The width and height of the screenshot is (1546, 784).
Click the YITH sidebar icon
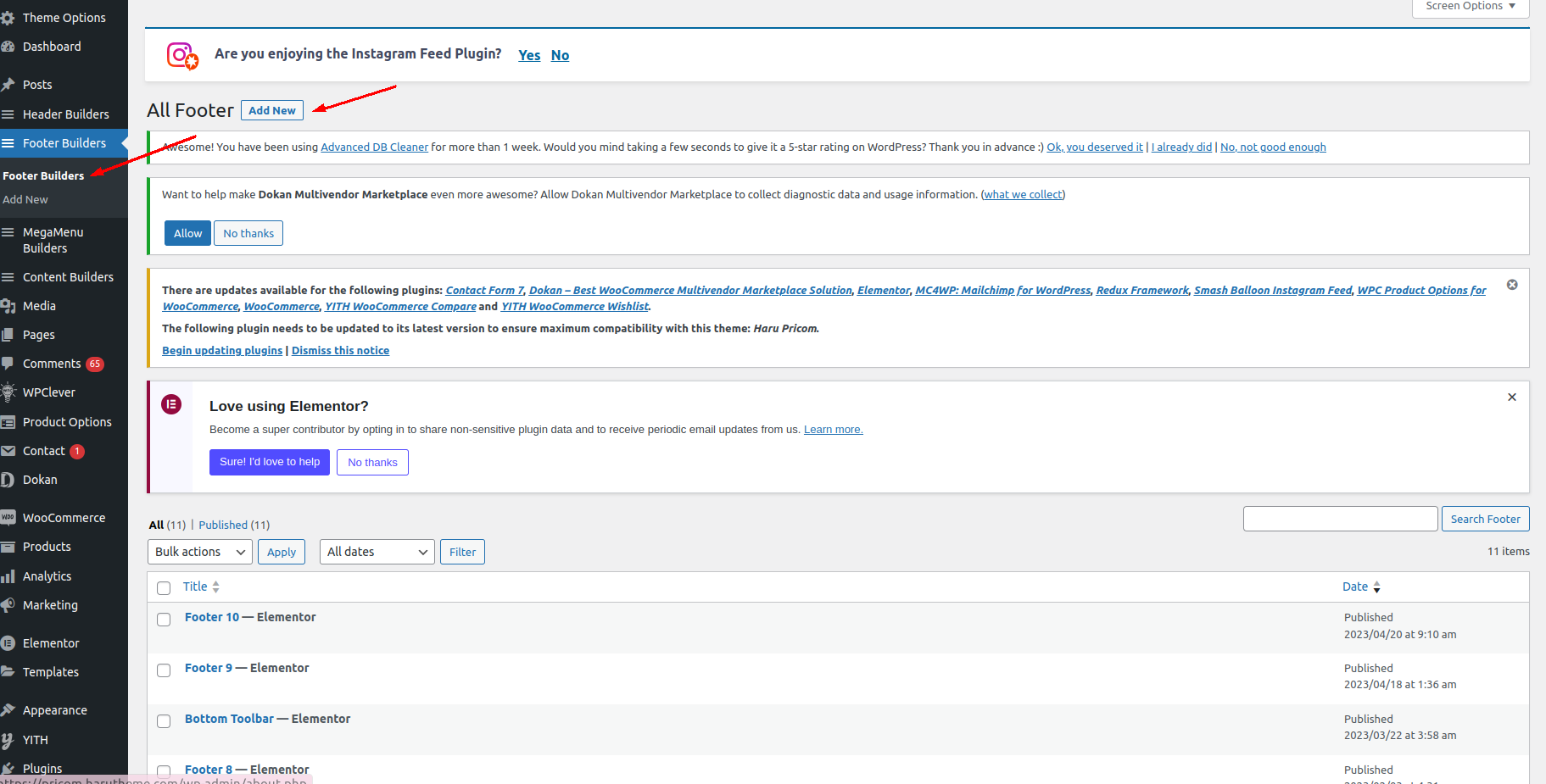tap(8, 740)
